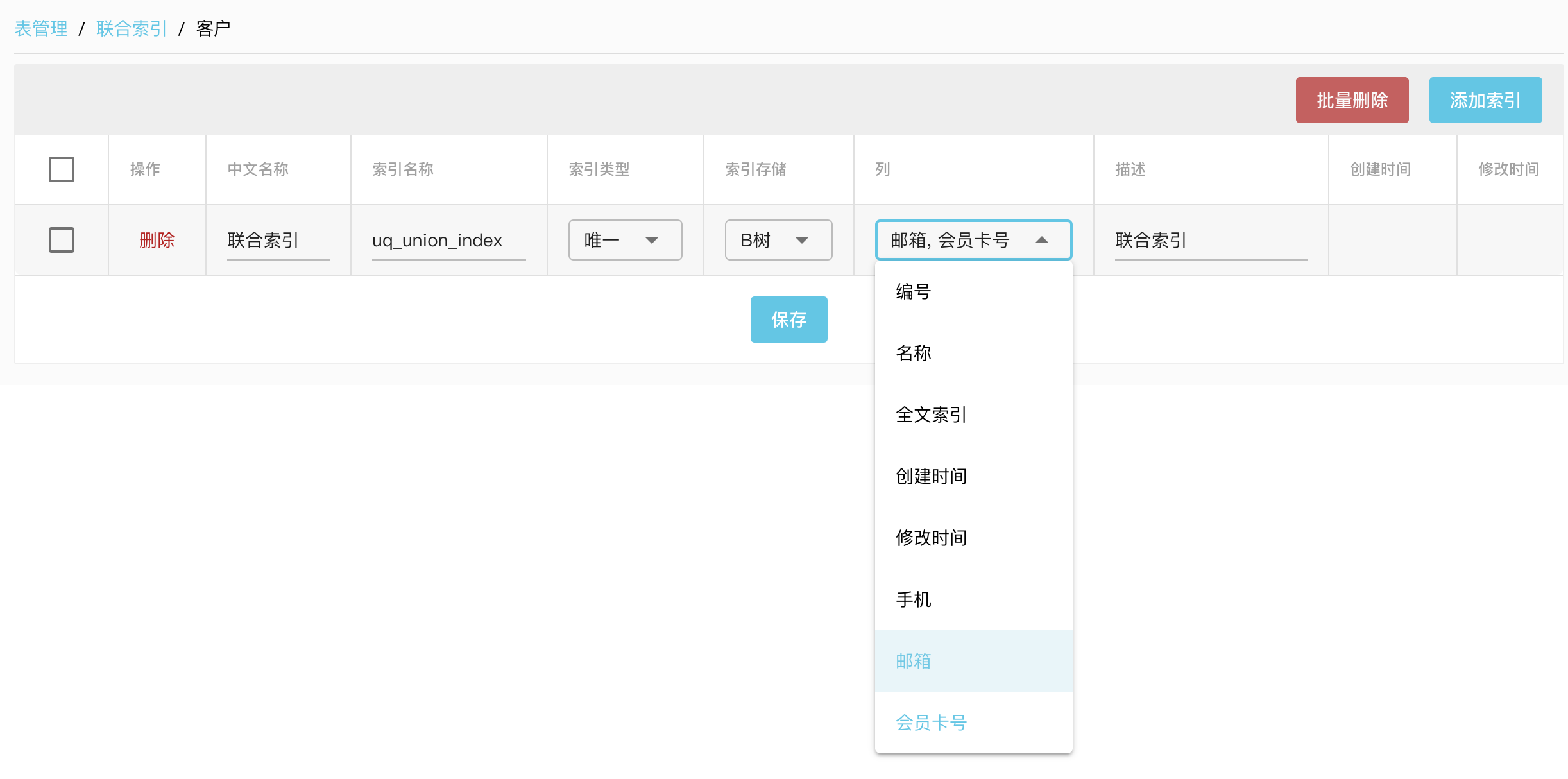Click the 删除 action link
This screenshot has width=1568, height=779.
click(x=156, y=239)
